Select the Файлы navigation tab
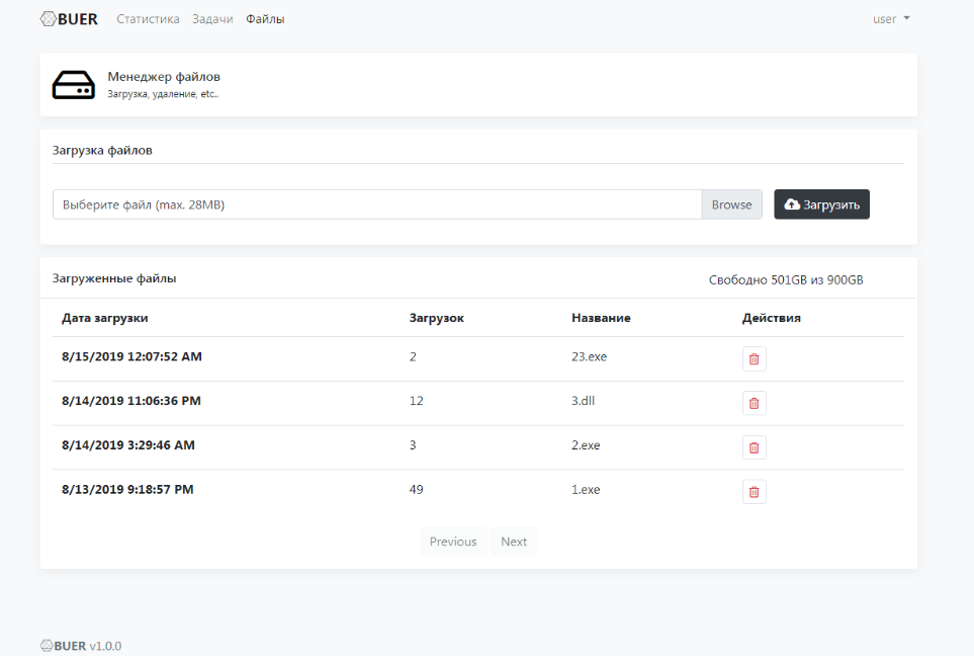 (x=265, y=19)
